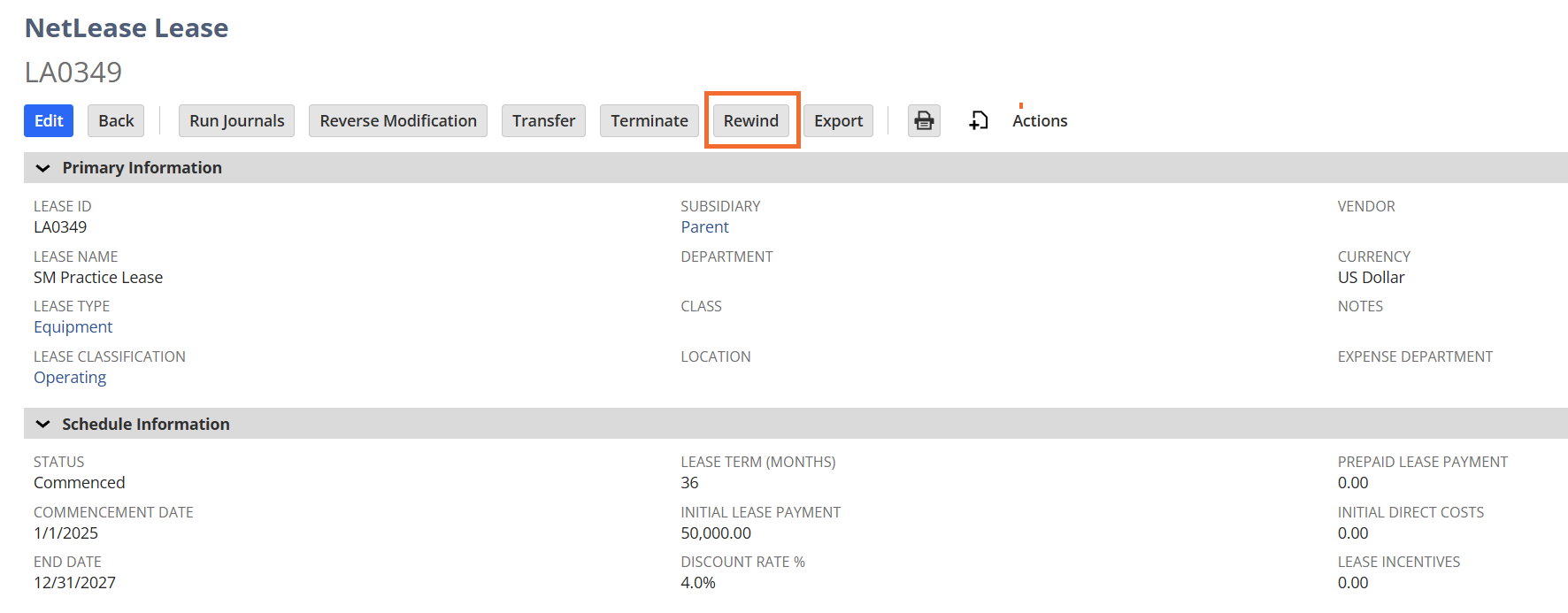Click the discount rate value 4.0%
Screen dimensions: 1568x613
[x=698, y=583]
